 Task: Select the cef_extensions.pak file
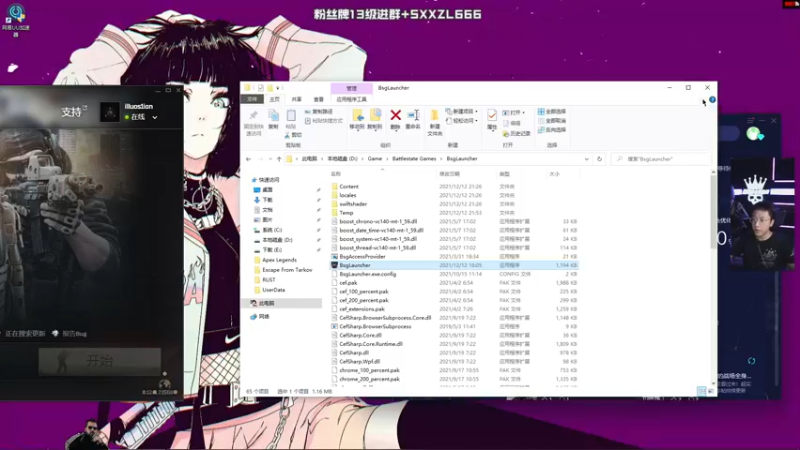pos(362,309)
